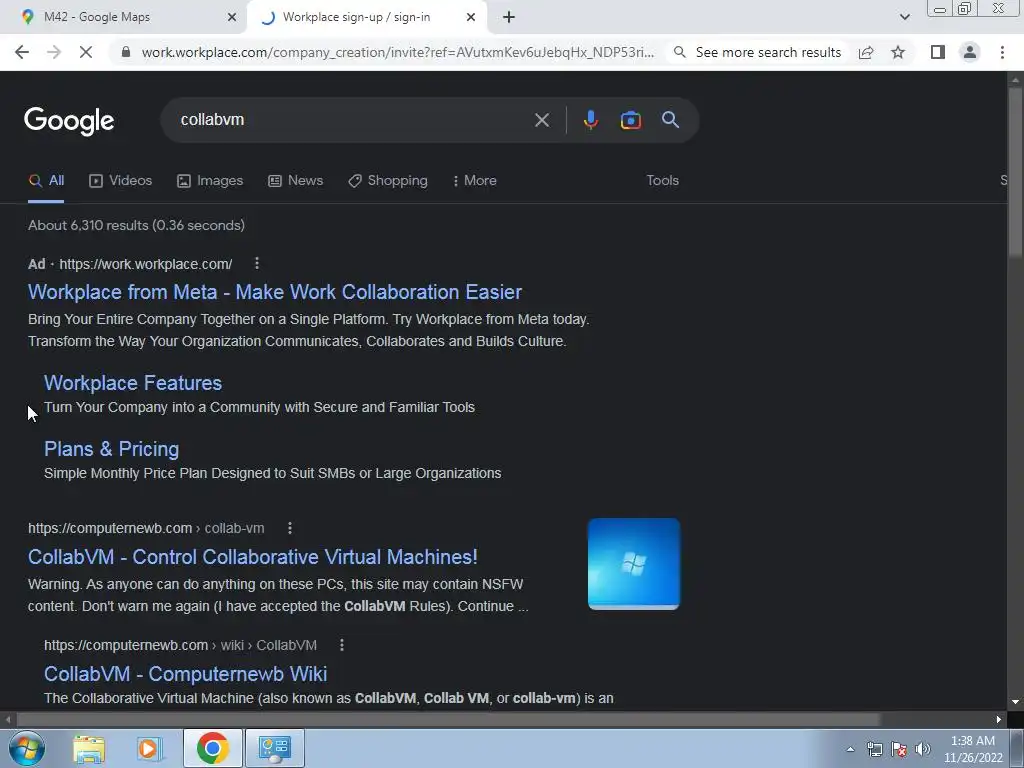
Task: Click the horizontal scrollbar right arrow
Action: (999, 720)
